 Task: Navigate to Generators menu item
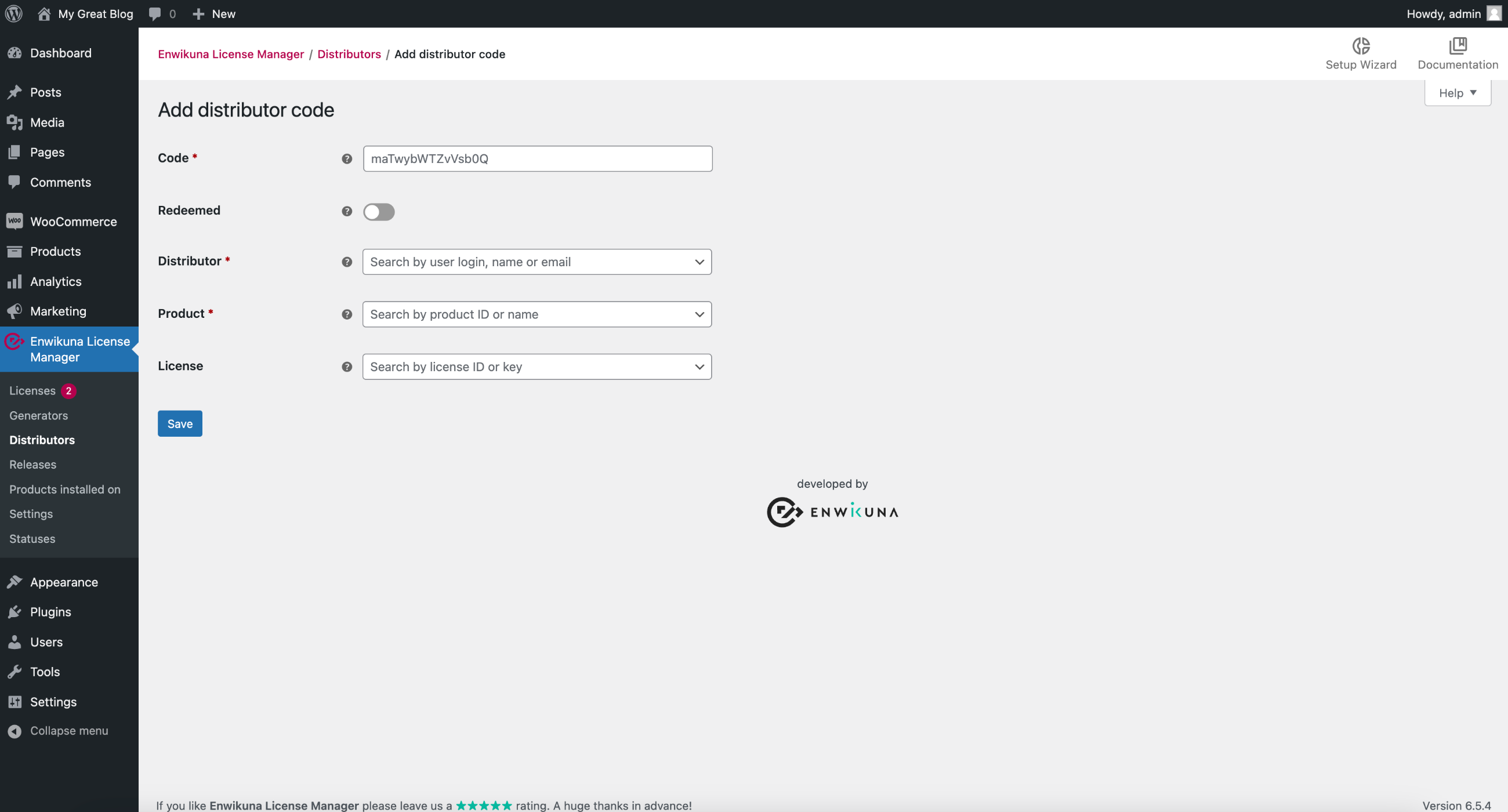[38, 415]
